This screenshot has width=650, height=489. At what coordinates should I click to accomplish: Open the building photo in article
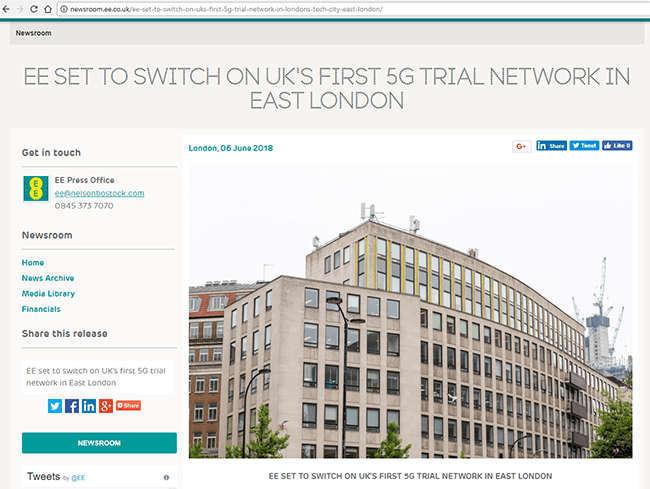[410, 310]
